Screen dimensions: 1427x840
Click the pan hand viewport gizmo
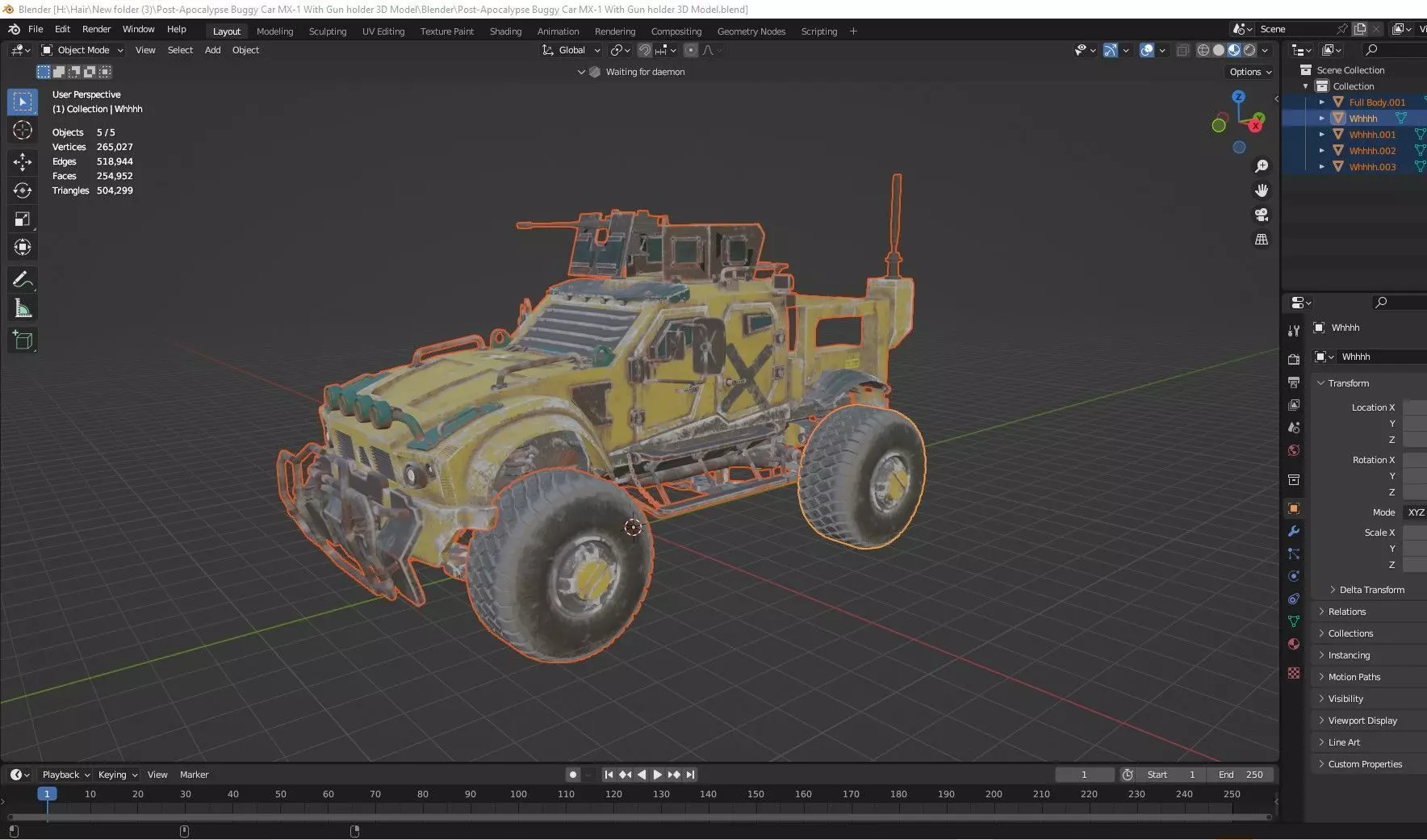pyautogui.click(x=1261, y=190)
